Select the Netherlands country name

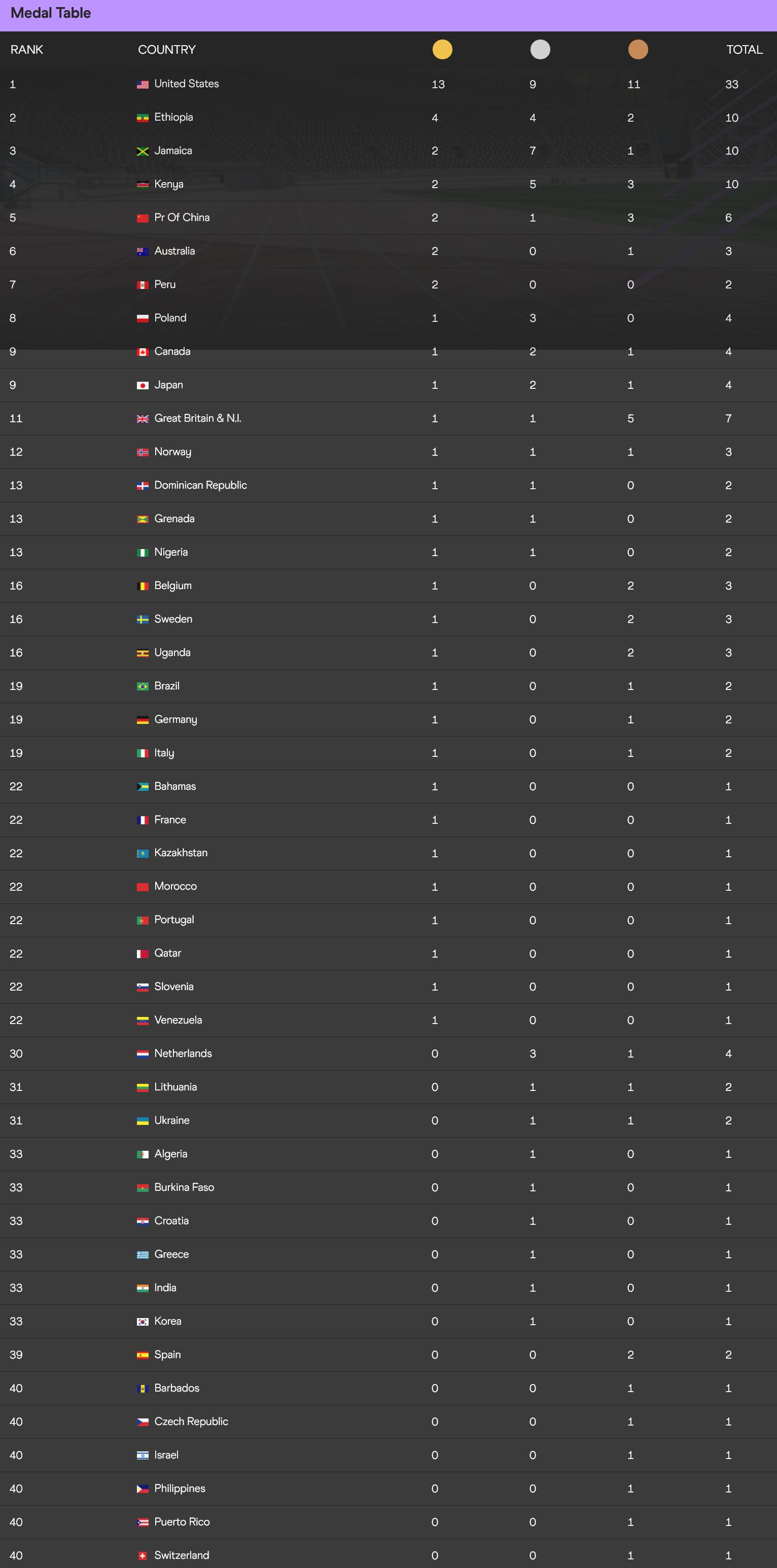[183, 1053]
